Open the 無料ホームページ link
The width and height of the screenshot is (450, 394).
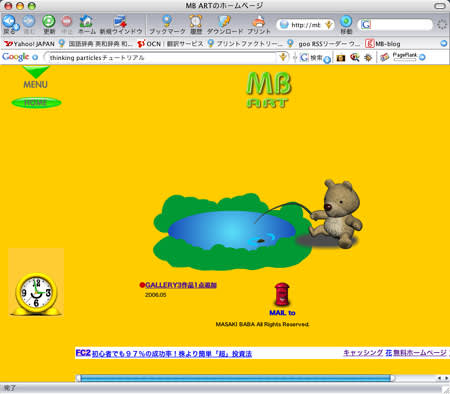coord(420,353)
